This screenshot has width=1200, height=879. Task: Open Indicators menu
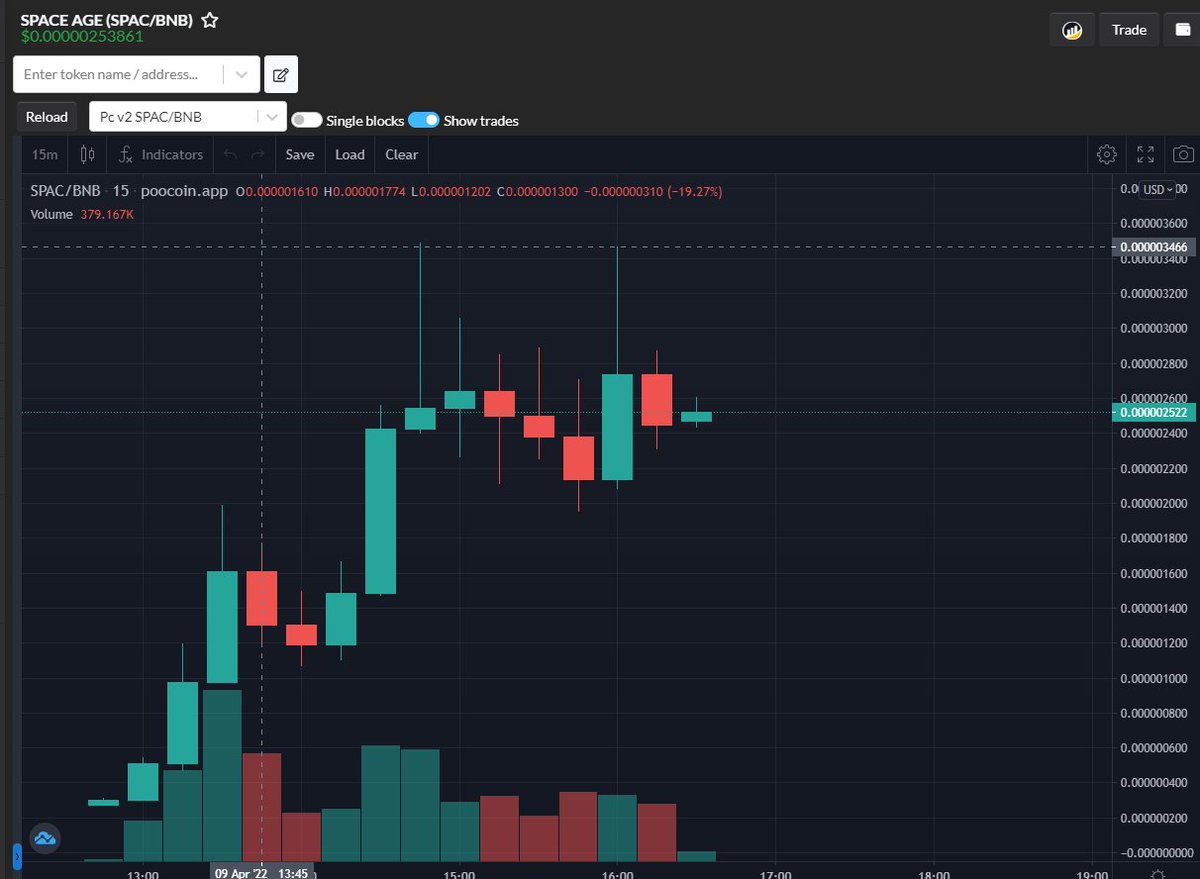tap(161, 154)
